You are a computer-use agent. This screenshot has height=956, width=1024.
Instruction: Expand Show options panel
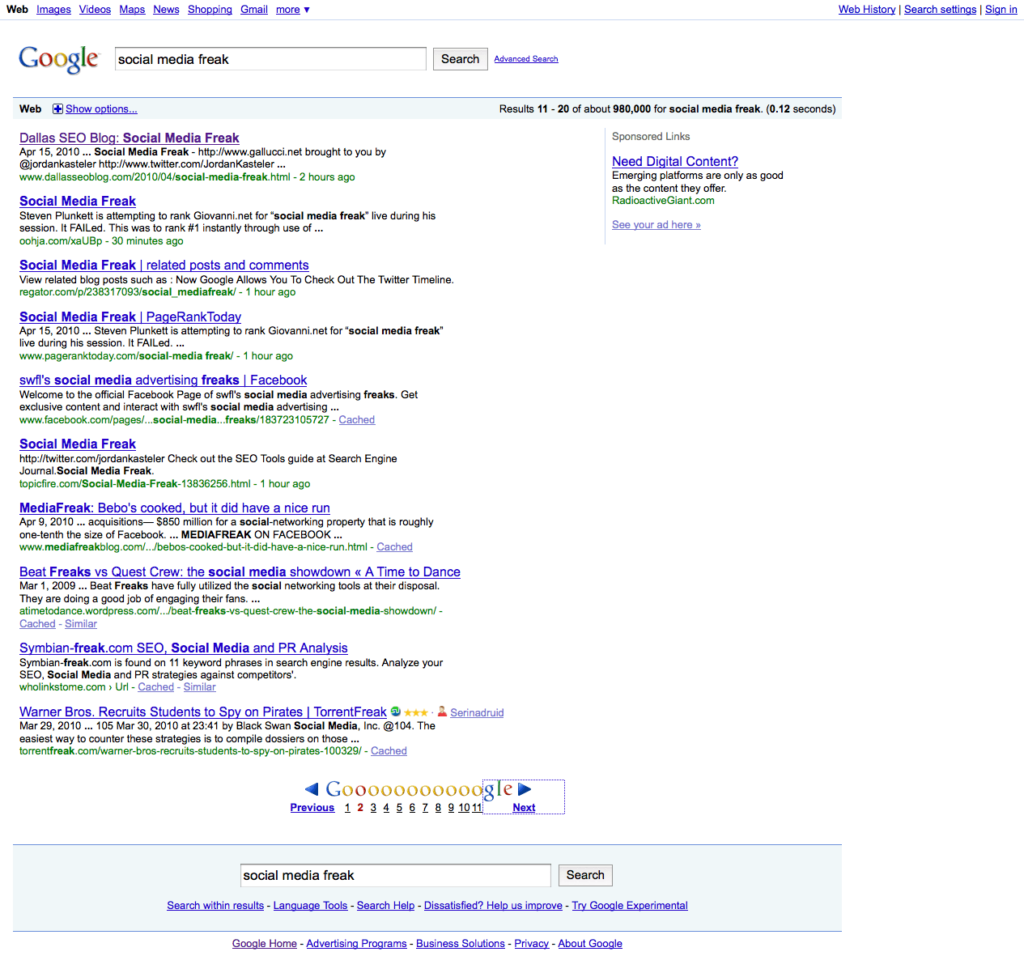101,109
